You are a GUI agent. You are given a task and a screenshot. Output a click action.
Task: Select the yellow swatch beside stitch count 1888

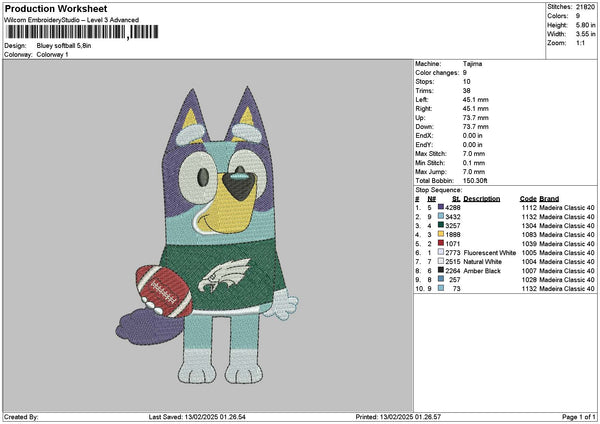point(441,234)
